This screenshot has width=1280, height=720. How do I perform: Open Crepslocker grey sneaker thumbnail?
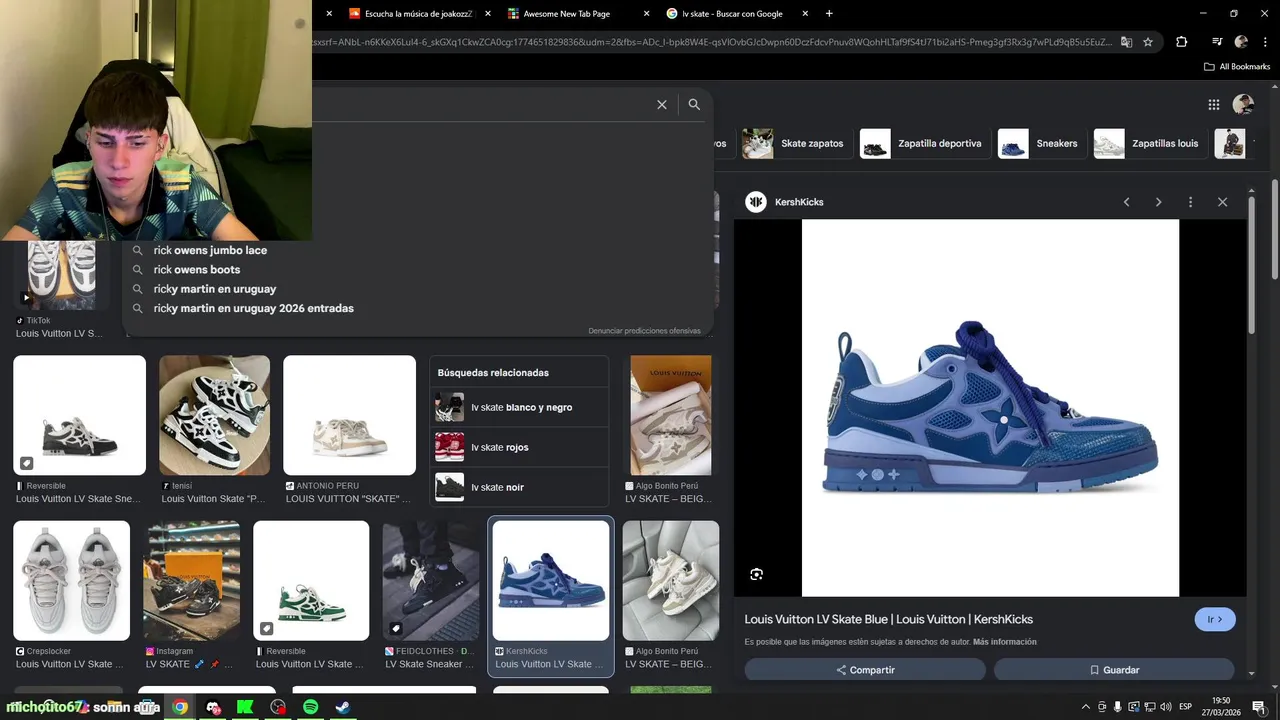[x=71, y=581]
